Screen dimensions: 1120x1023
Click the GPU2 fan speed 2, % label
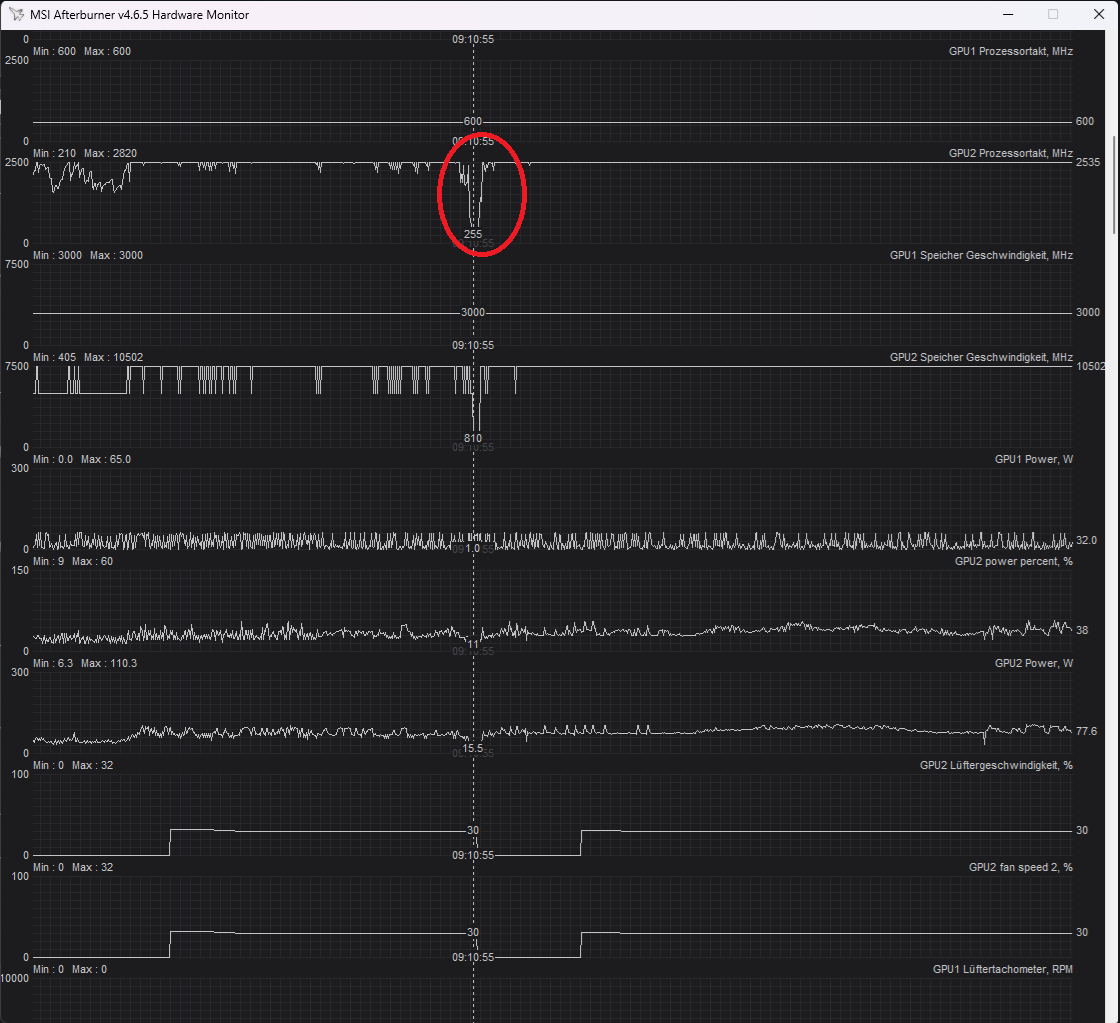pyautogui.click(x=1021, y=867)
